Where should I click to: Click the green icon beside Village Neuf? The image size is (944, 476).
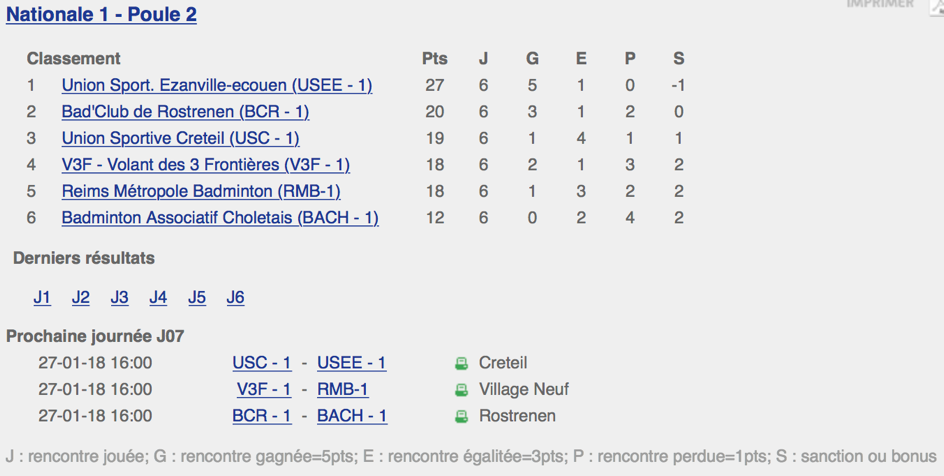(x=461, y=390)
